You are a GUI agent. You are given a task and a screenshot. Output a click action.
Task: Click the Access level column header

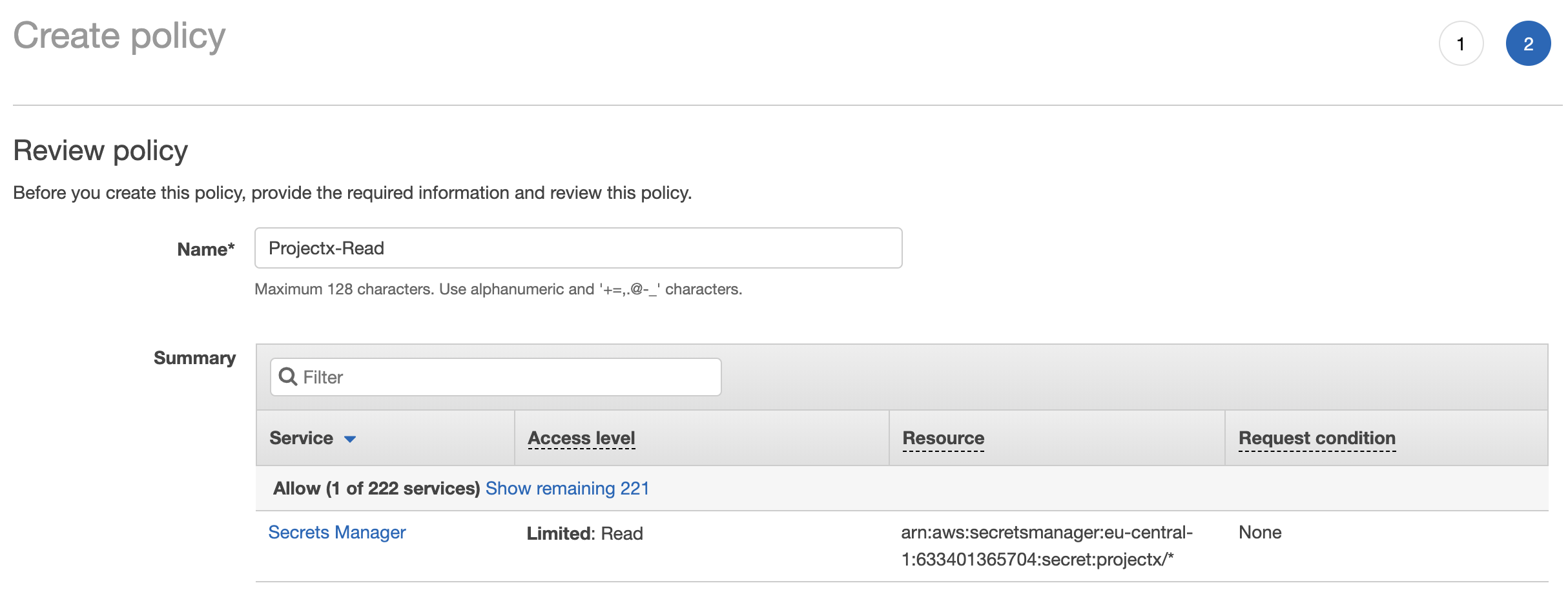point(581,438)
